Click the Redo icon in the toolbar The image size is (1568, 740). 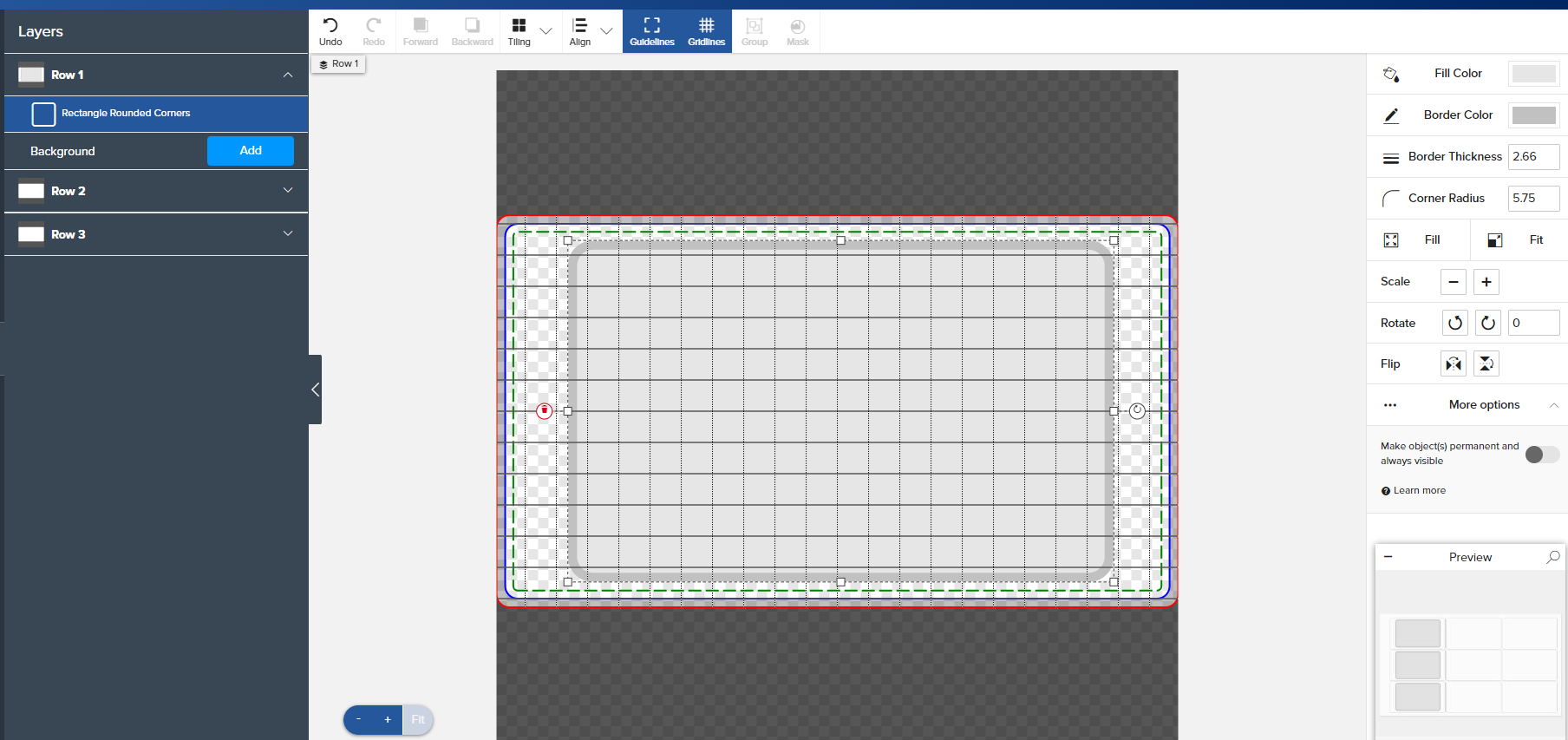coord(374,25)
